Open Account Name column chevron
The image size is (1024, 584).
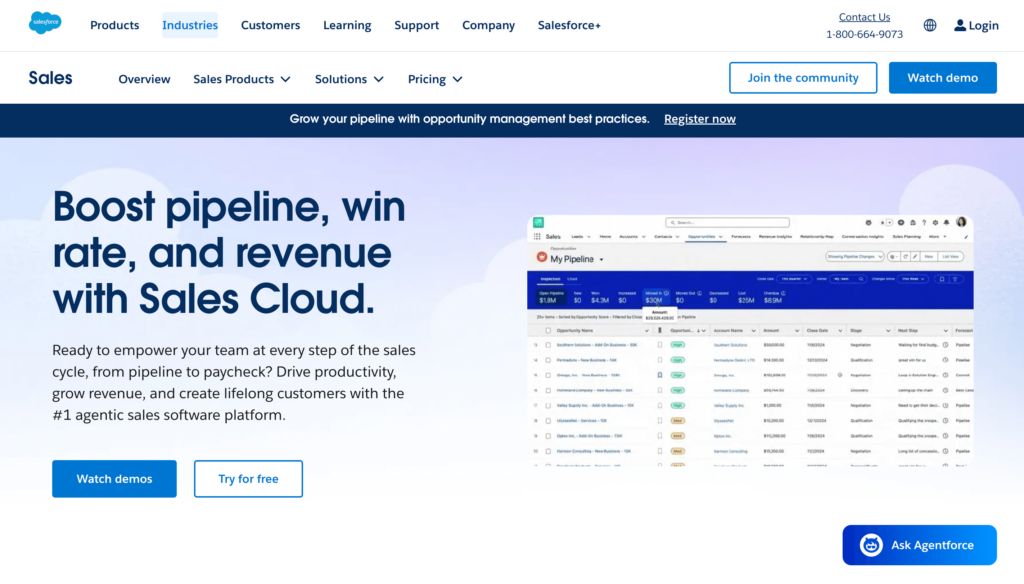pyautogui.click(x=754, y=331)
